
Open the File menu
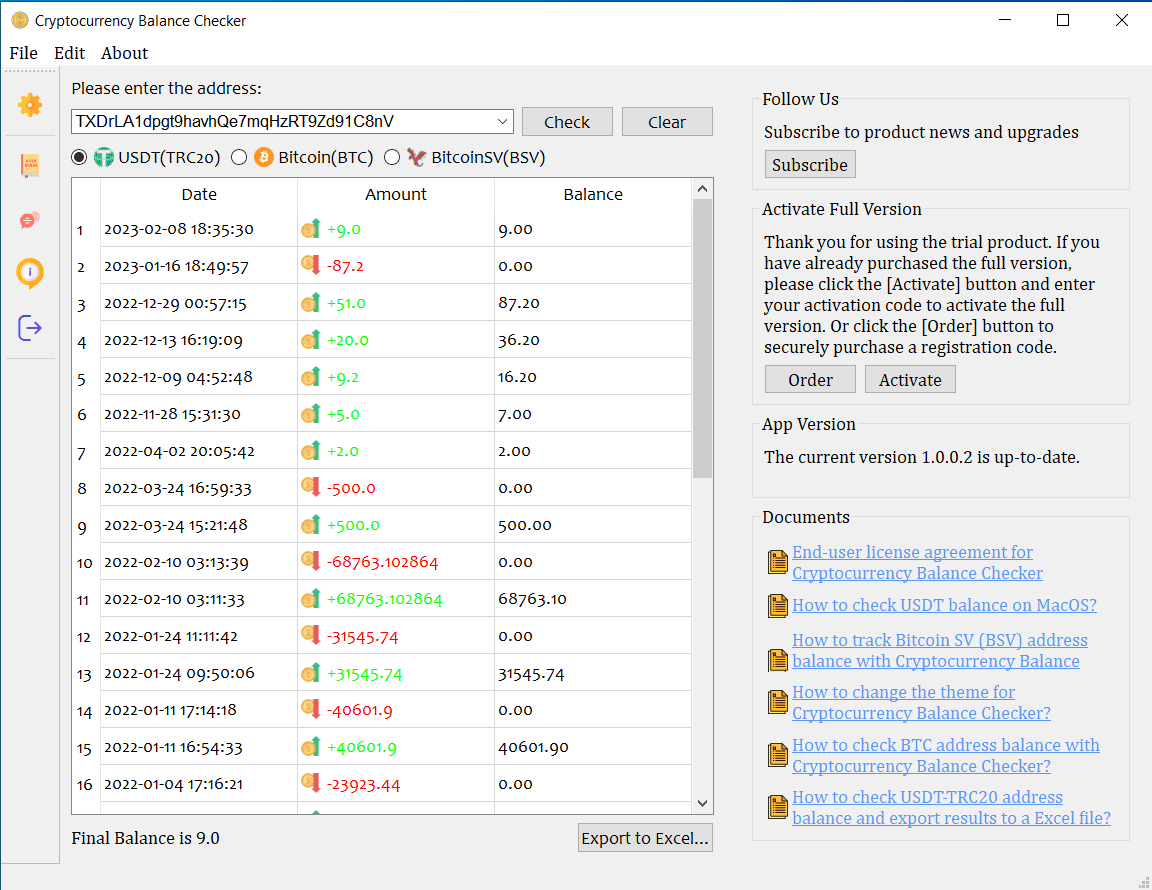tap(23, 53)
